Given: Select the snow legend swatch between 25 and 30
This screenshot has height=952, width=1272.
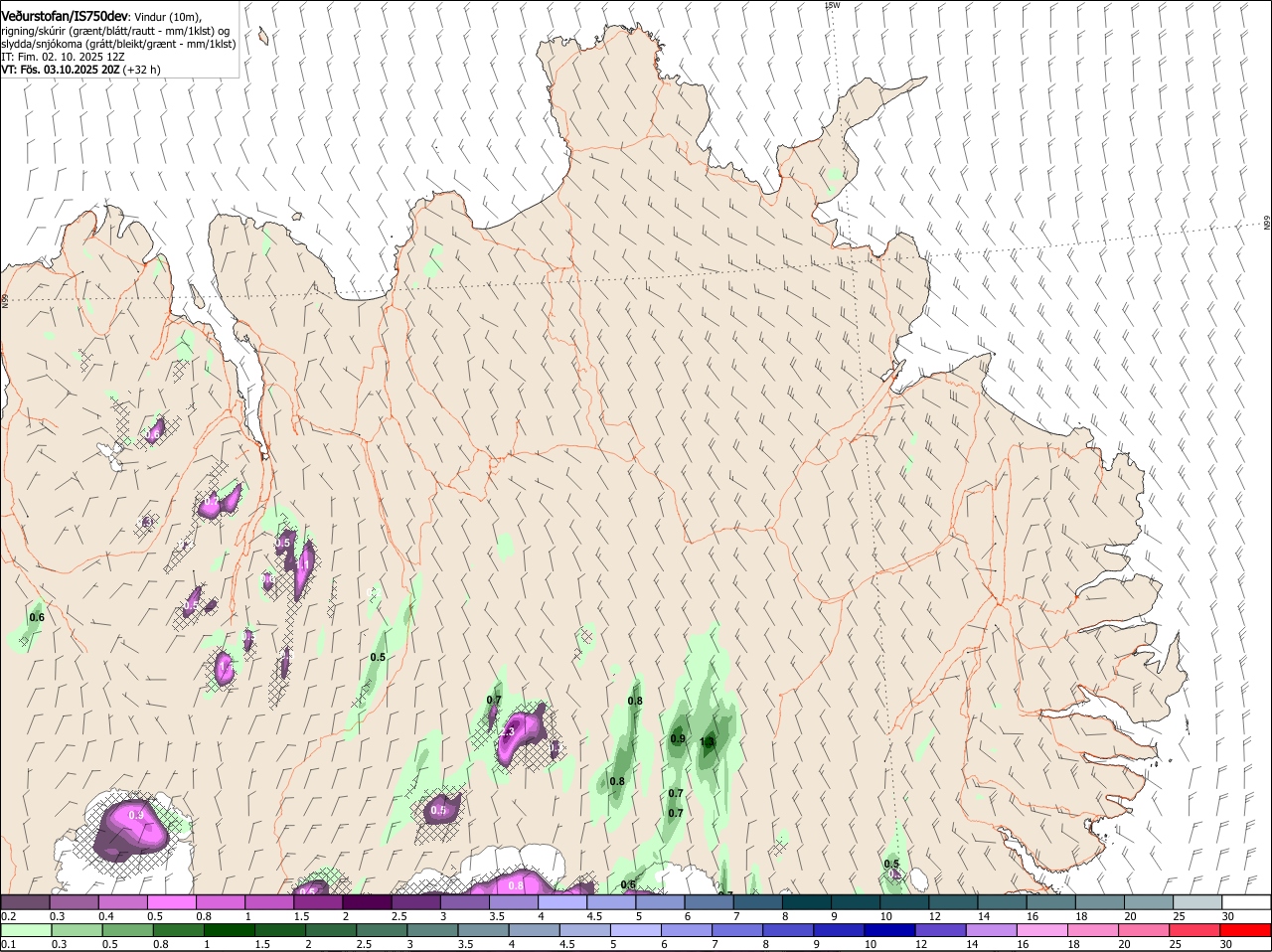Looking at the screenshot, I should (x=1199, y=902).
